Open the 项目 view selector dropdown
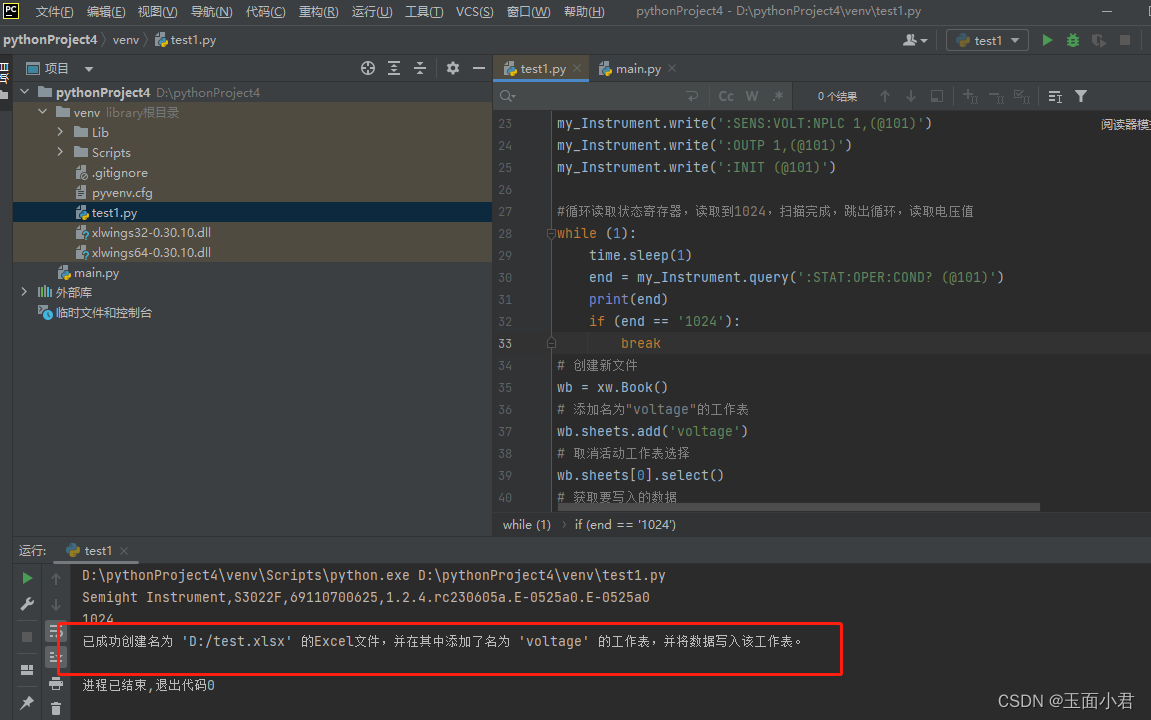This screenshot has width=1151, height=720. (89, 69)
